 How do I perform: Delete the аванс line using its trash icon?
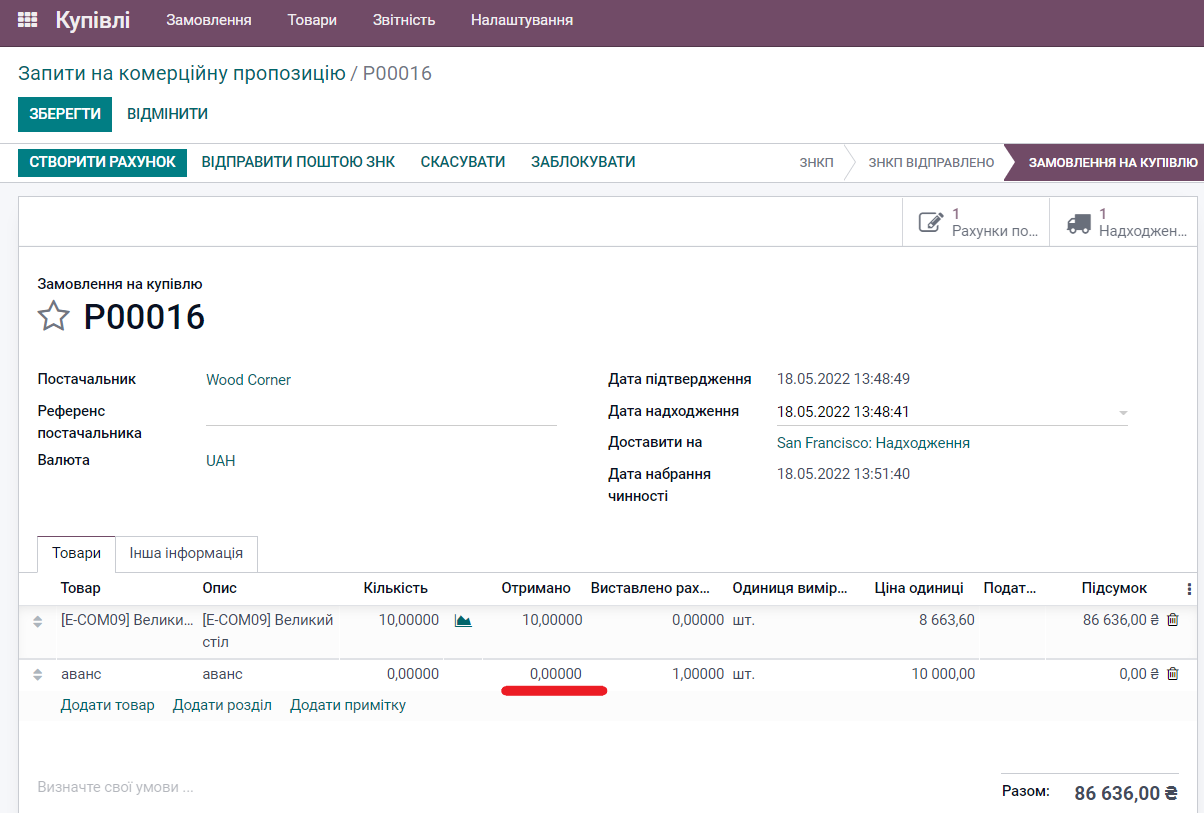click(x=1172, y=673)
